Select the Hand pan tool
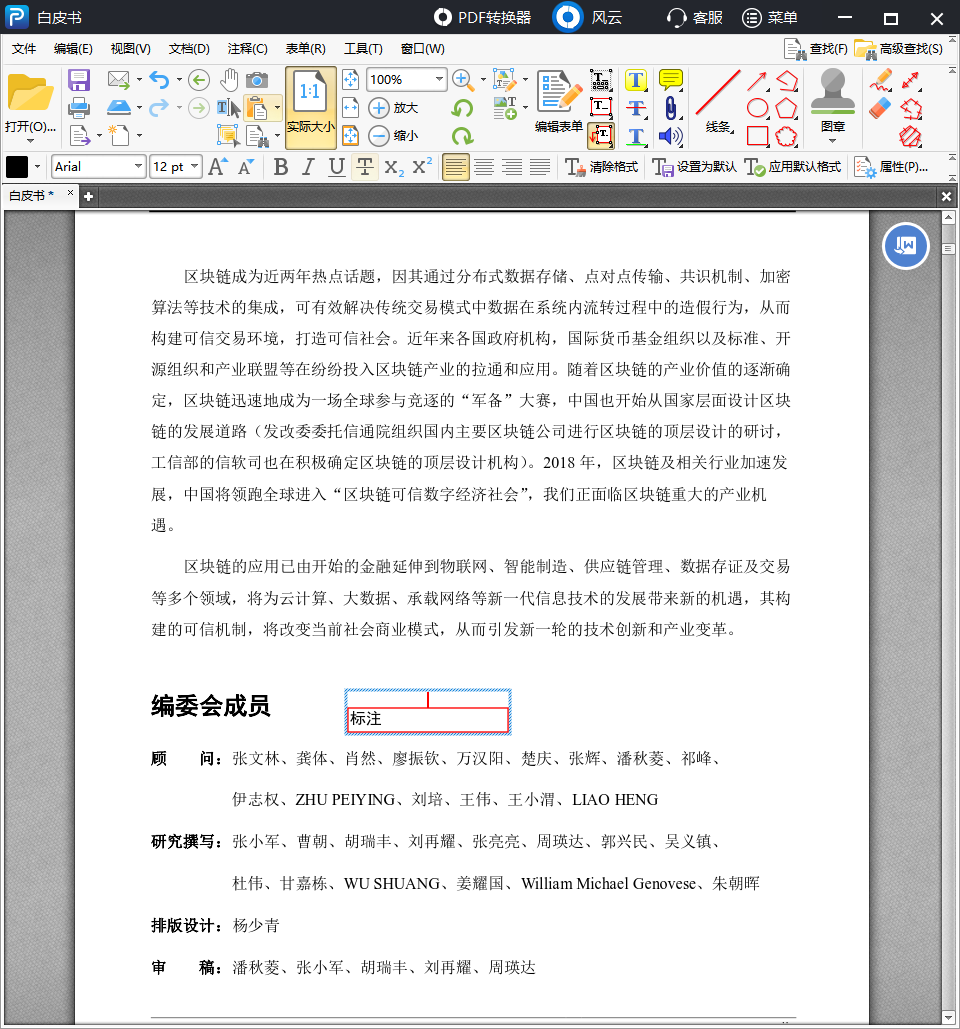This screenshot has width=960, height=1029. [x=228, y=80]
